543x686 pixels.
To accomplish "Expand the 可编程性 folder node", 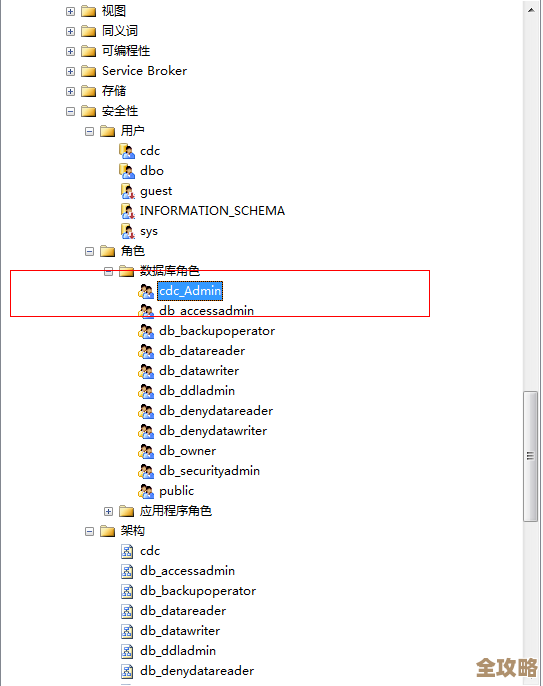I will click(x=70, y=52).
